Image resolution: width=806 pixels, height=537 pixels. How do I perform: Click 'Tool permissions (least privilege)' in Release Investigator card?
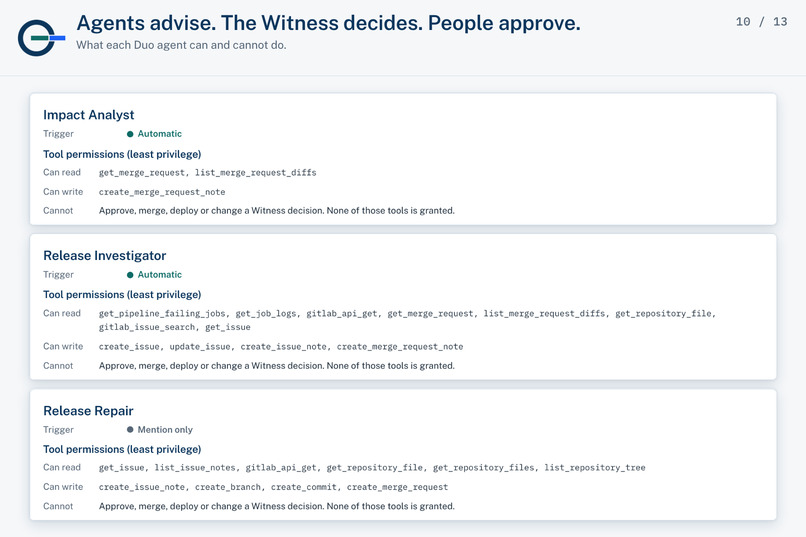coord(122,294)
